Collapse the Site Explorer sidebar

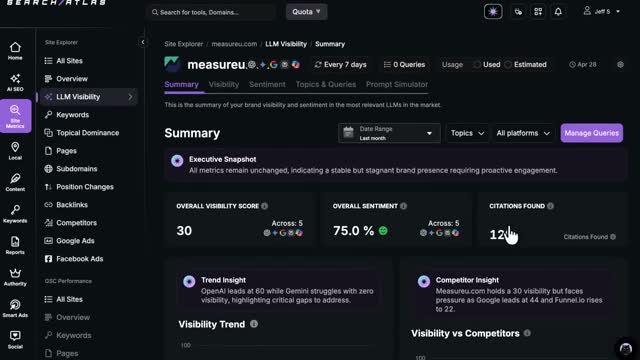pyautogui.click(x=142, y=42)
